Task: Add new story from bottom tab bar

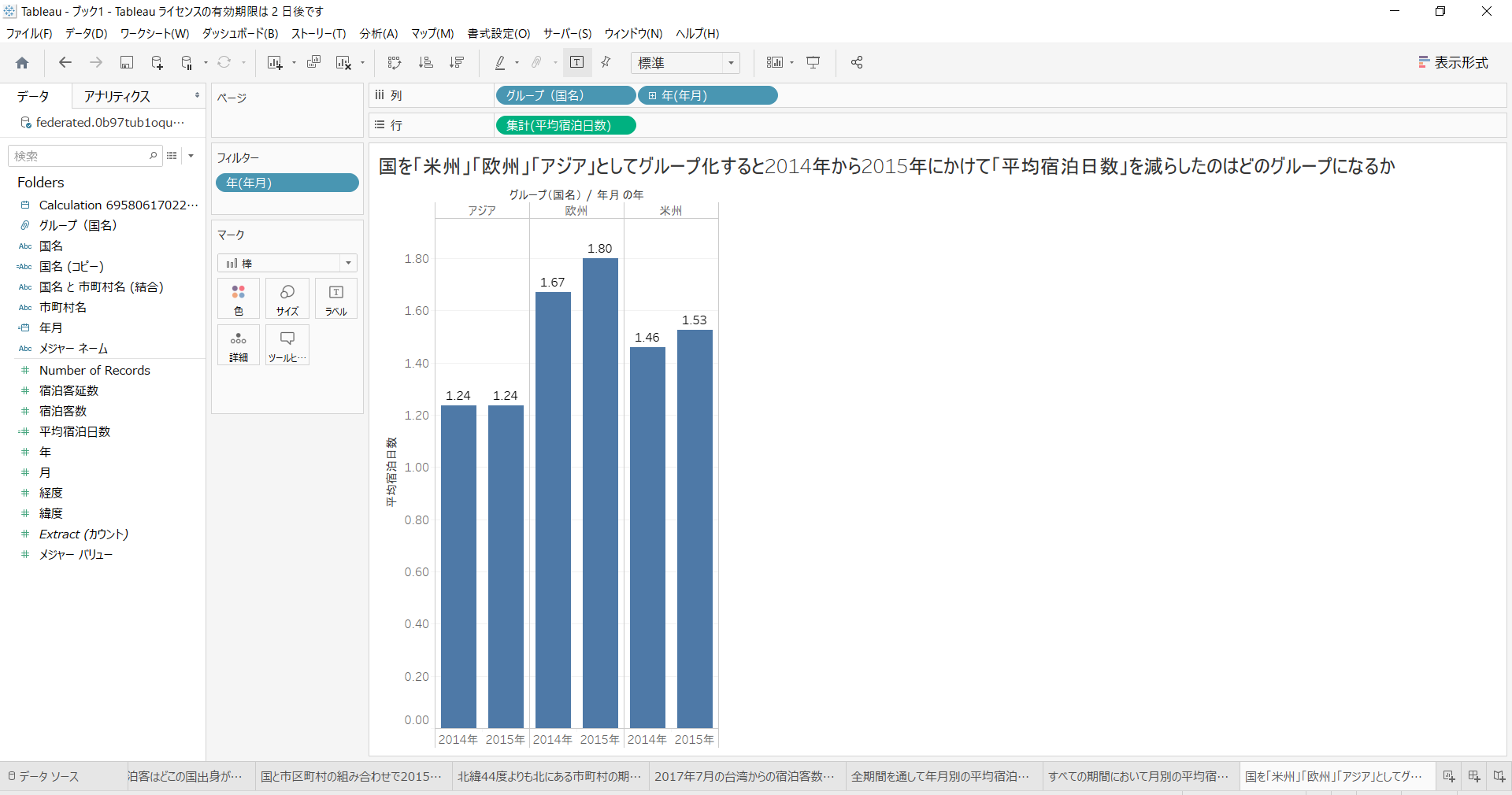Action: [1499, 776]
